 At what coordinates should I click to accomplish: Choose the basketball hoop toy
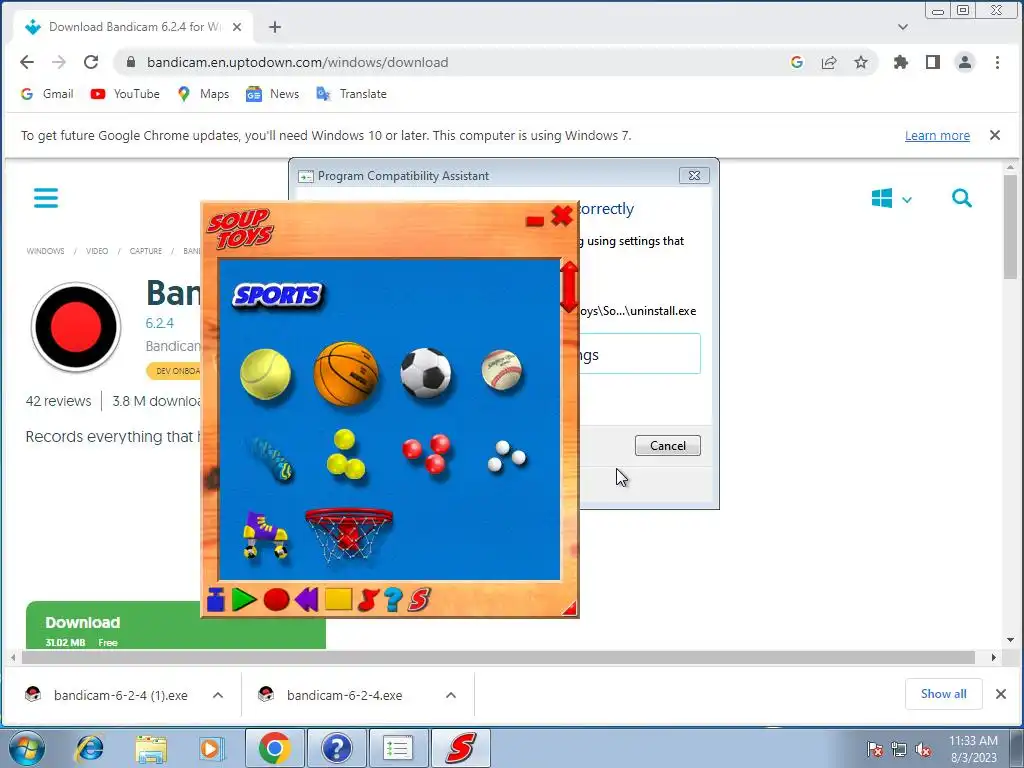click(349, 536)
